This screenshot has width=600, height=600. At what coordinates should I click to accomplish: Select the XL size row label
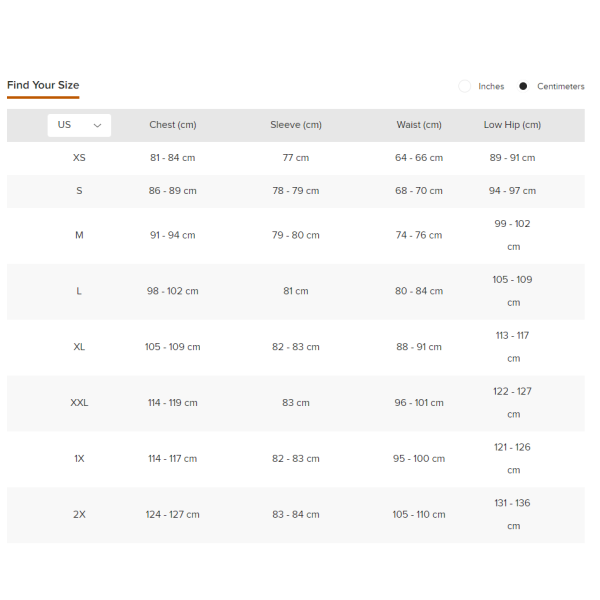(79, 347)
